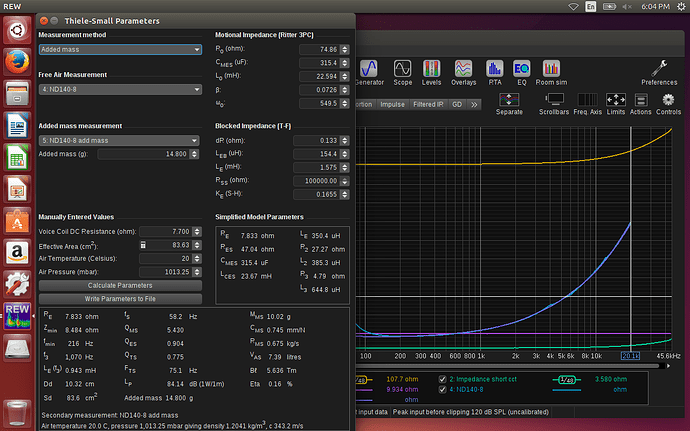Open Ubuntu Dash launcher
This screenshot has width=690, height=431.
(x=17, y=30)
